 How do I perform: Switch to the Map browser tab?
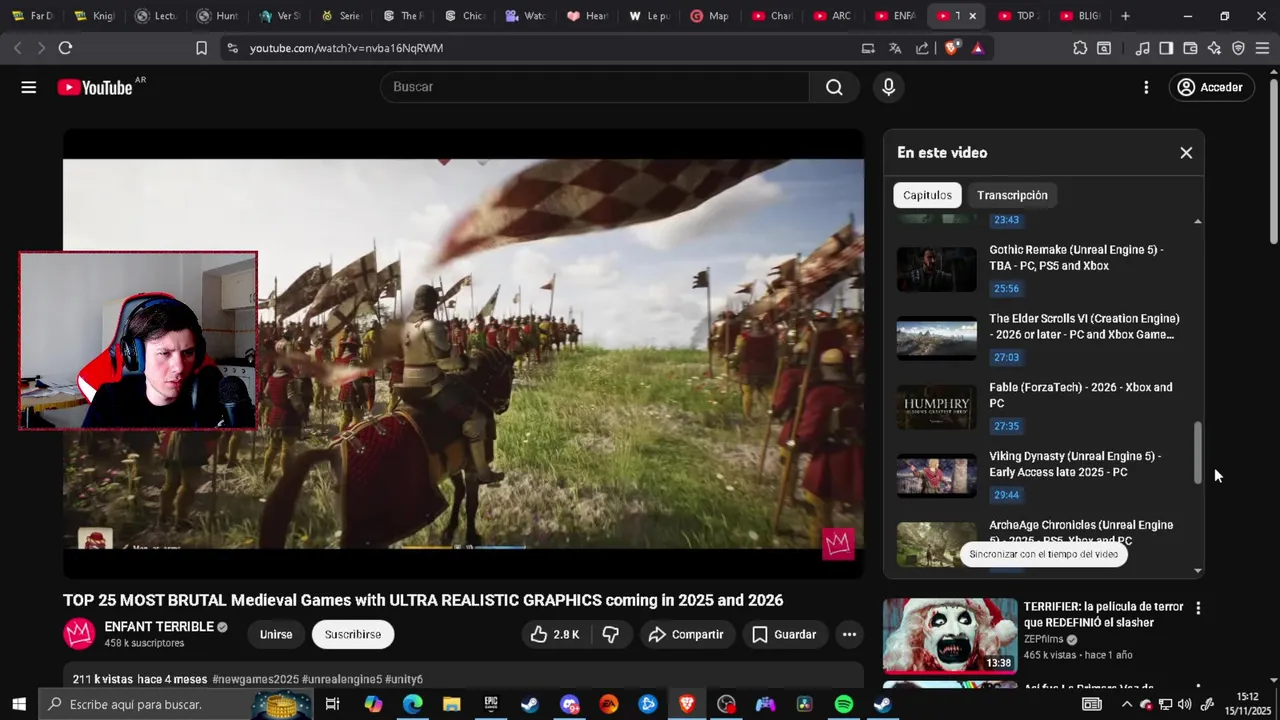(710, 16)
